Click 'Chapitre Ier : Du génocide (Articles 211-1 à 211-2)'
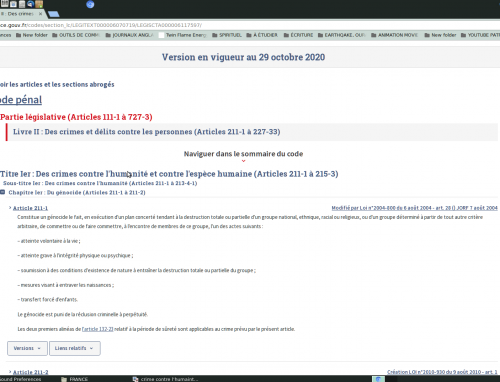This screenshot has height=382, width=500. coord(77,192)
